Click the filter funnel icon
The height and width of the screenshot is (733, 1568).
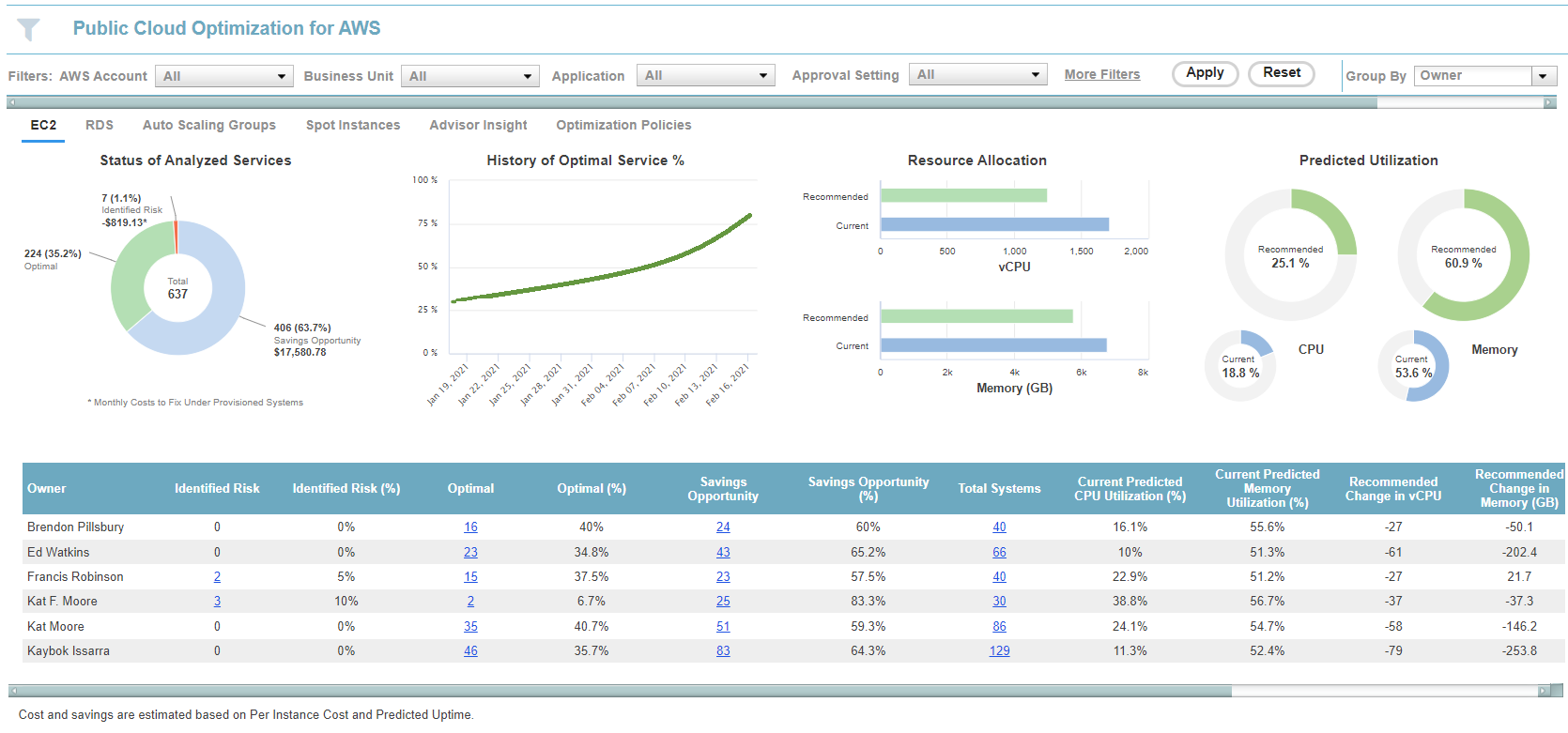point(29,29)
